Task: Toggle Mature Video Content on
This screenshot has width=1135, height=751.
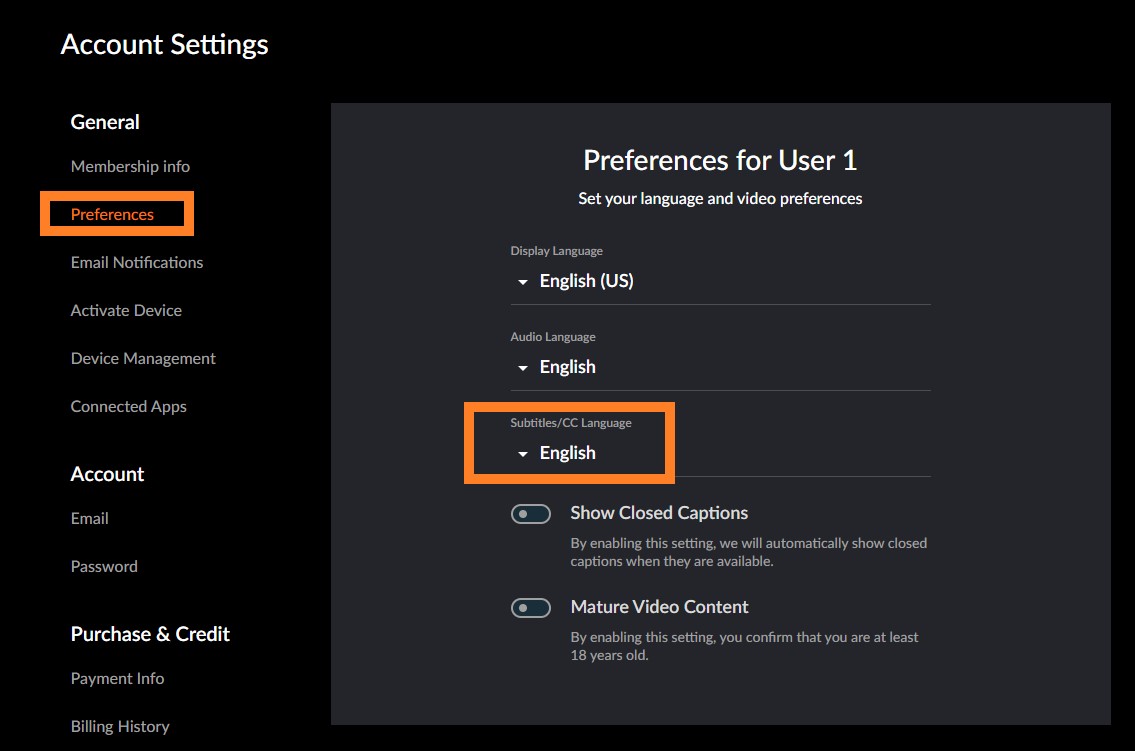Action: pos(531,607)
